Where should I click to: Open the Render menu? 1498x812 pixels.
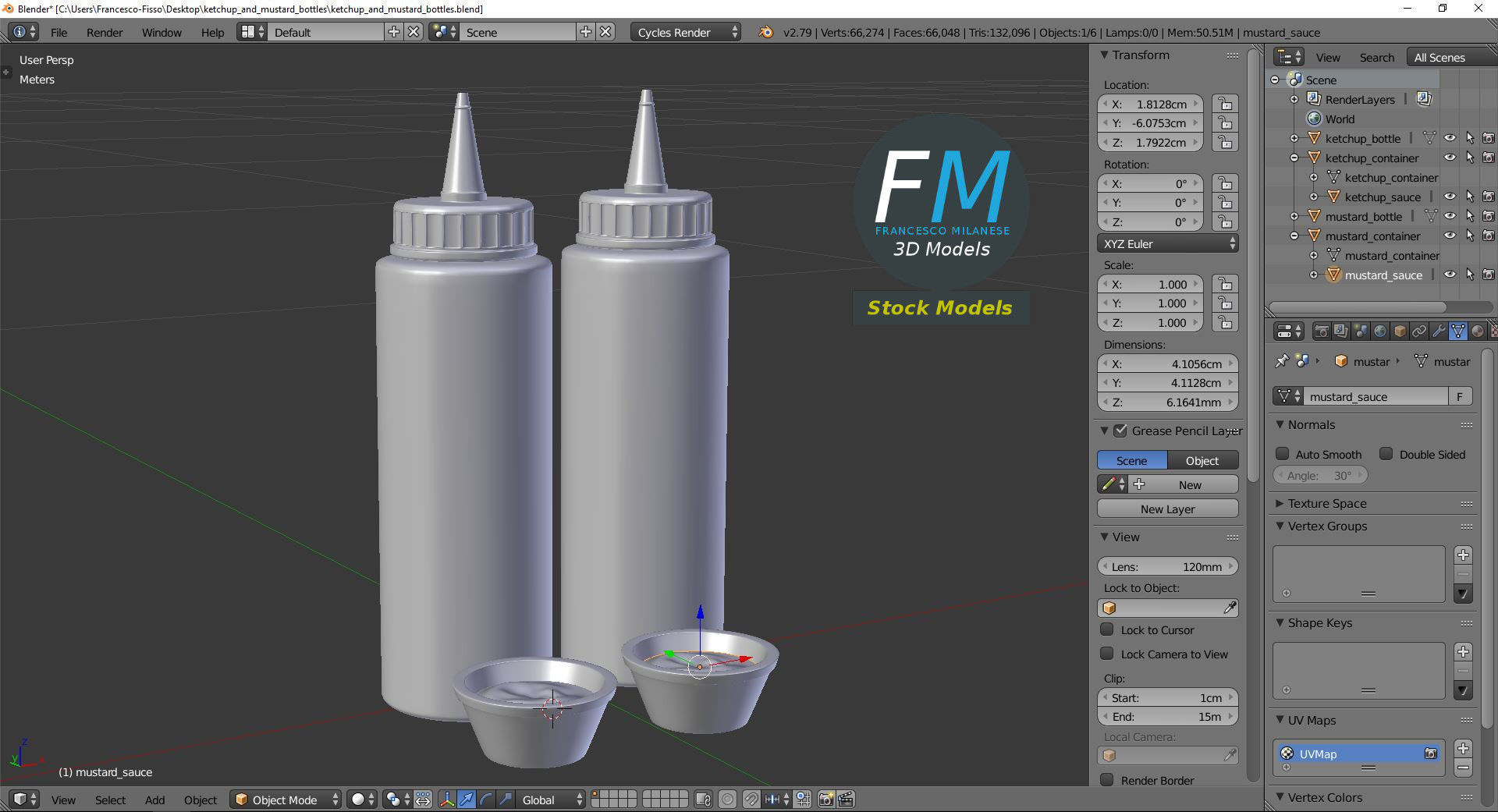(x=105, y=32)
